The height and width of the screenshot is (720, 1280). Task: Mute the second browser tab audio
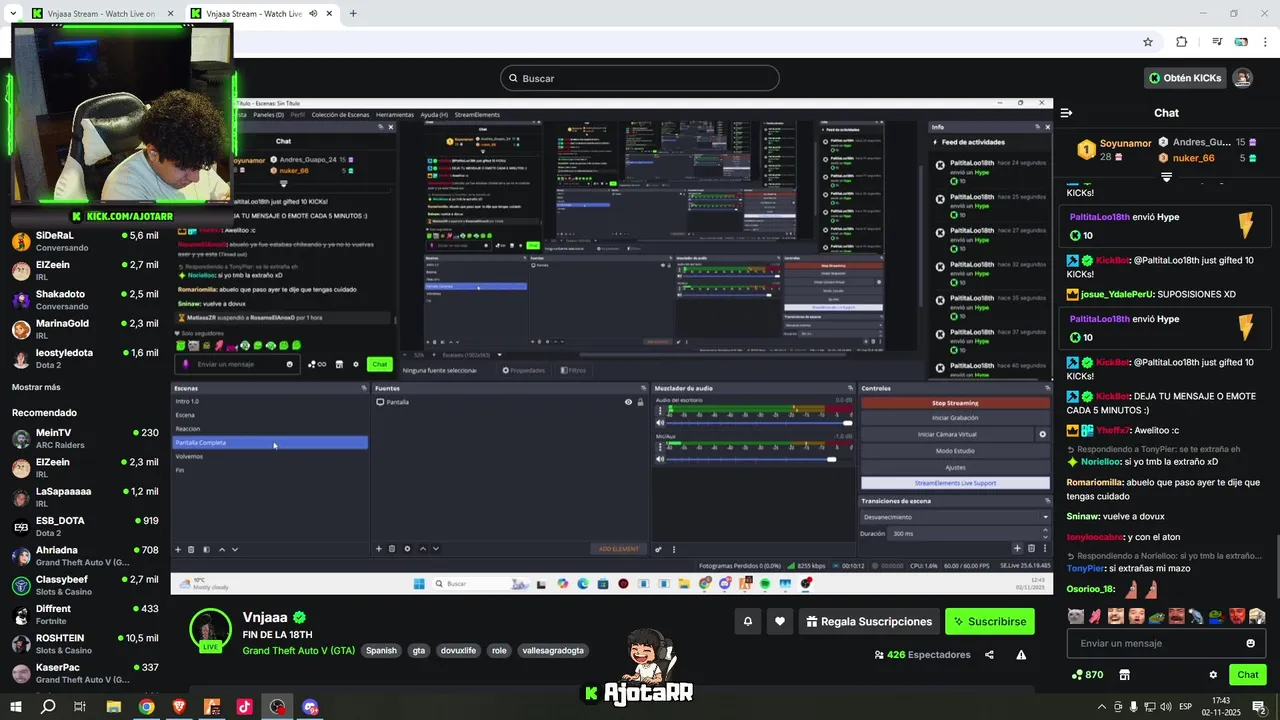314,13
